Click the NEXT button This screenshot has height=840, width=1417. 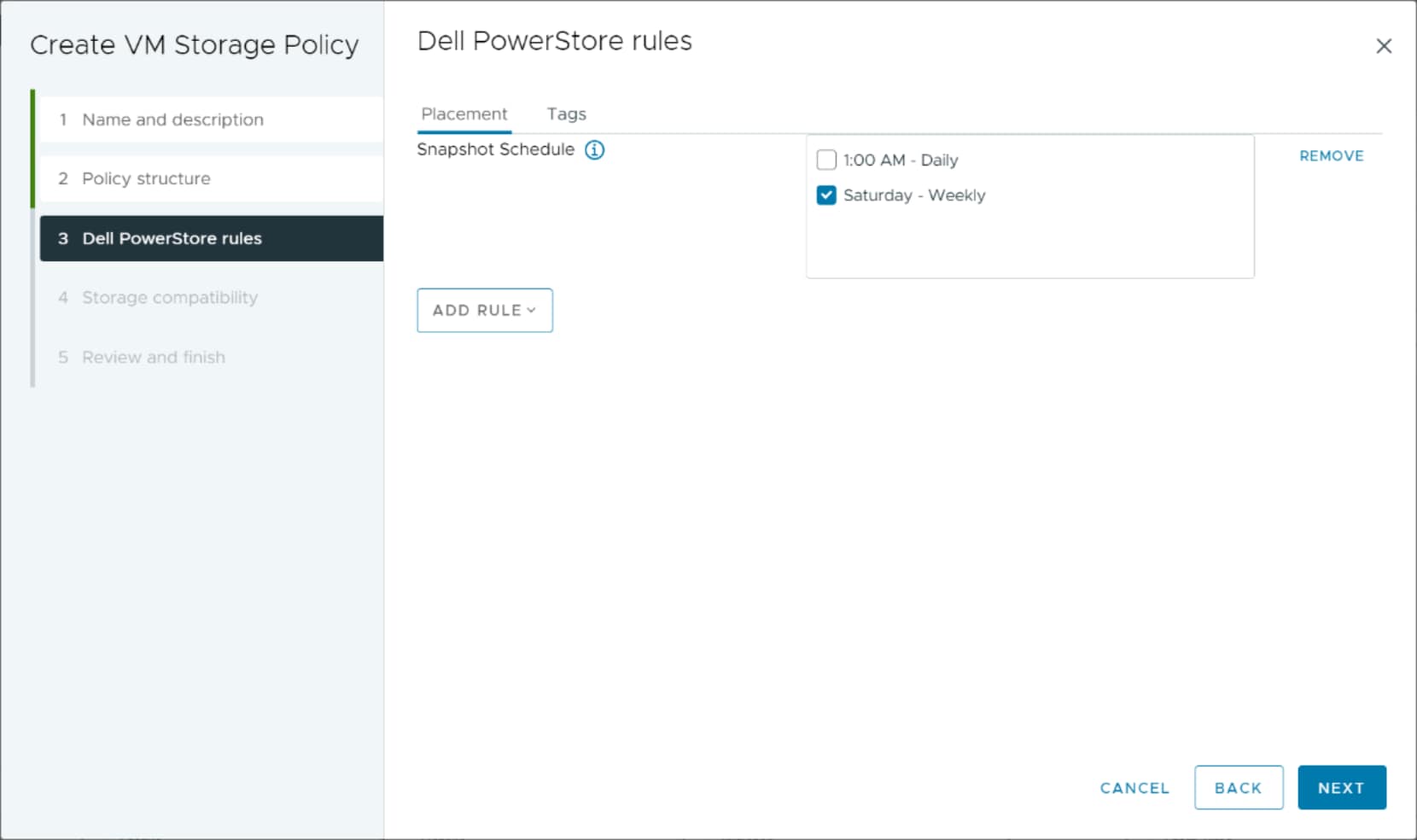point(1342,788)
